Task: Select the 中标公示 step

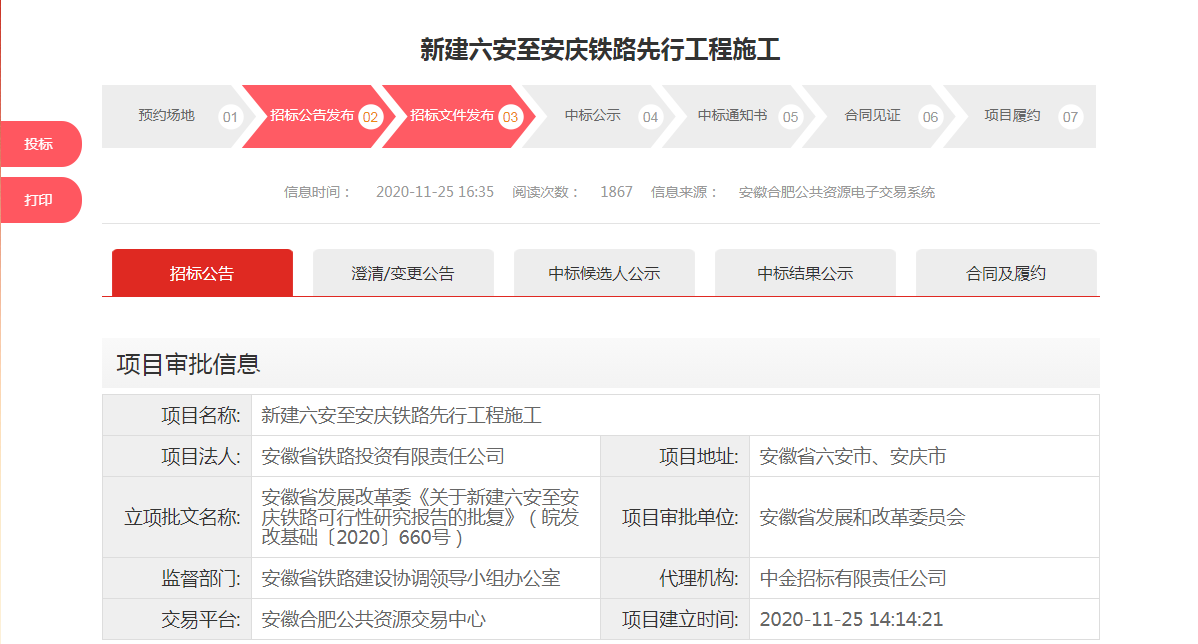Action: (x=592, y=116)
